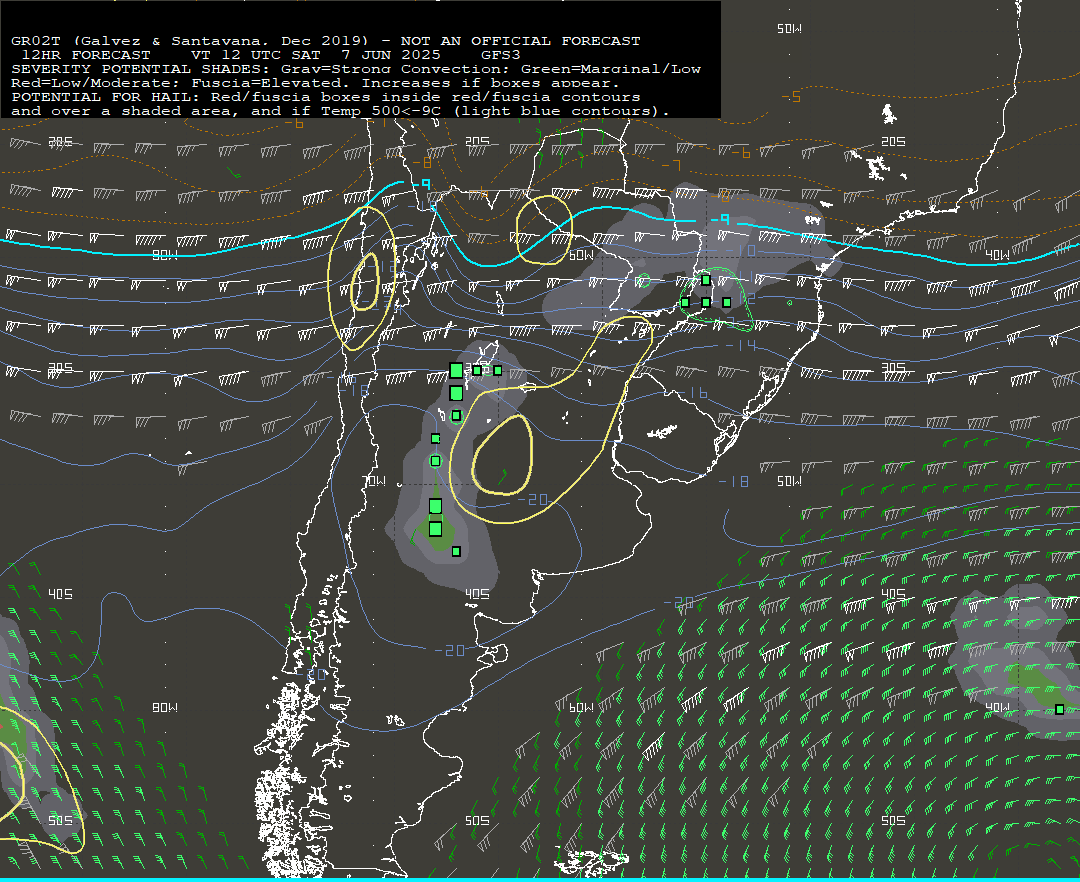Click the upper "40W" longitude label
The width and height of the screenshot is (1080, 882).
coord(997,255)
